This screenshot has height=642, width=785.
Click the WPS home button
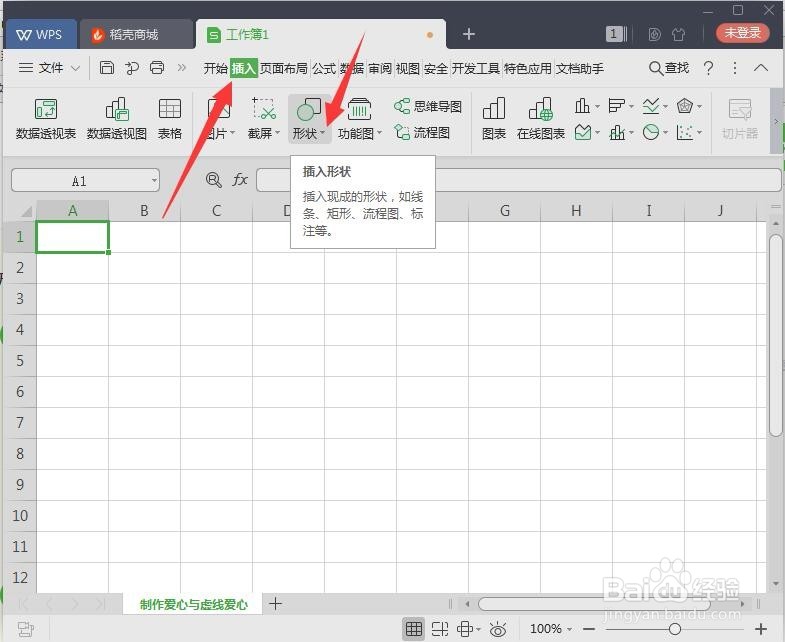[40, 35]
